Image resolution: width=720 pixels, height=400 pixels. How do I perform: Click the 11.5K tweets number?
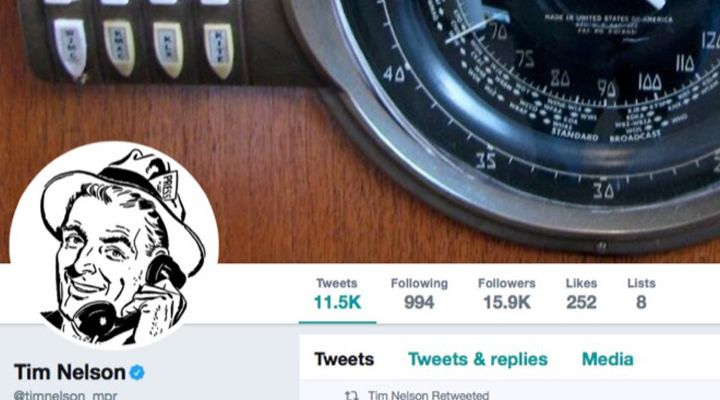click(338, 303)
